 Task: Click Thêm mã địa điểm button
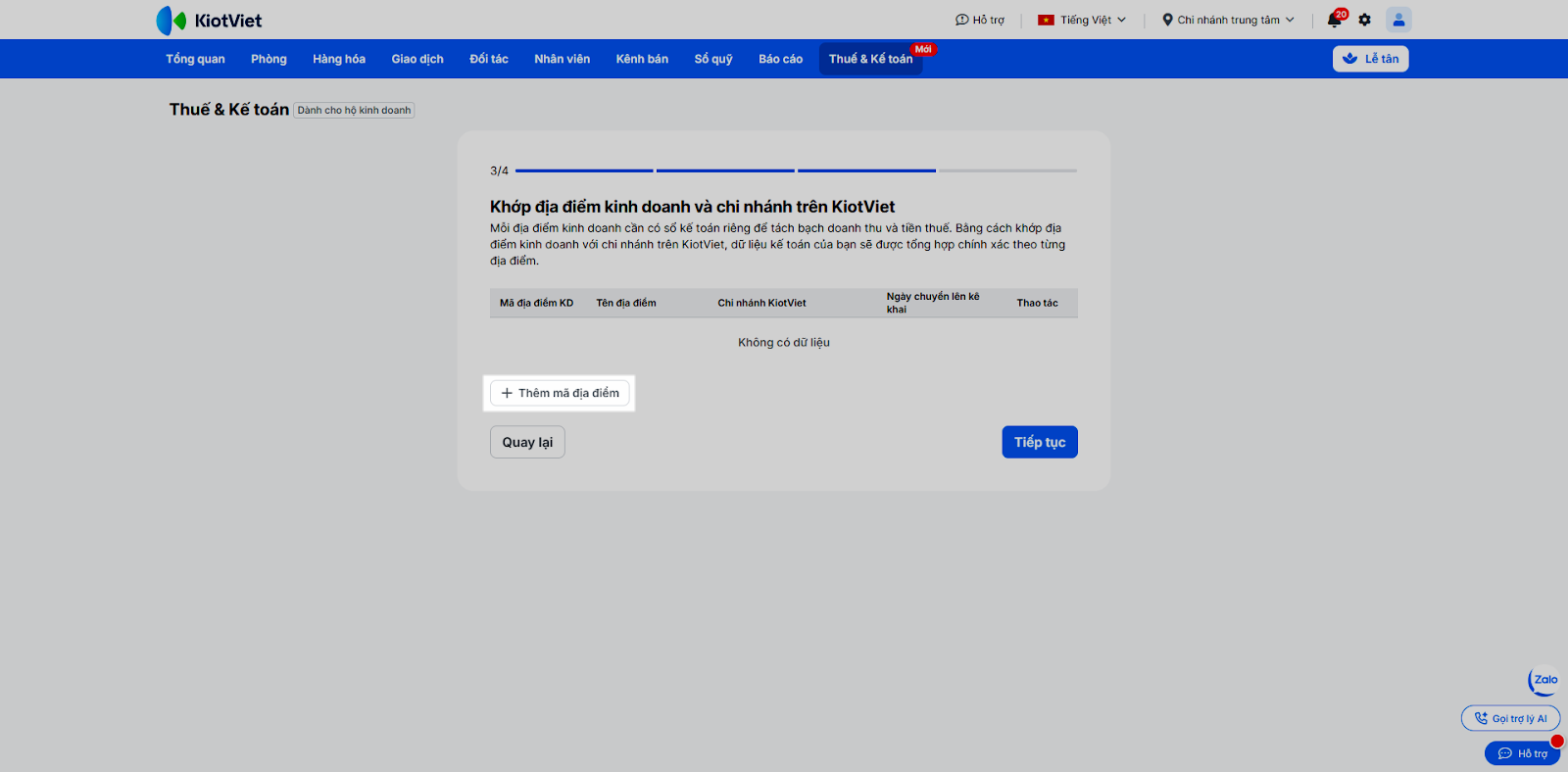point(560,393)
